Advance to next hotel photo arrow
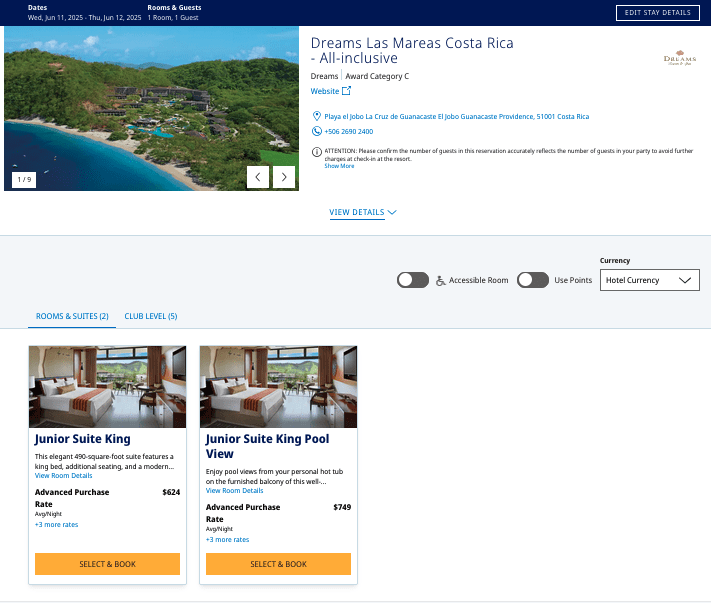Viewport: 711px width, 603px height. 284,177
